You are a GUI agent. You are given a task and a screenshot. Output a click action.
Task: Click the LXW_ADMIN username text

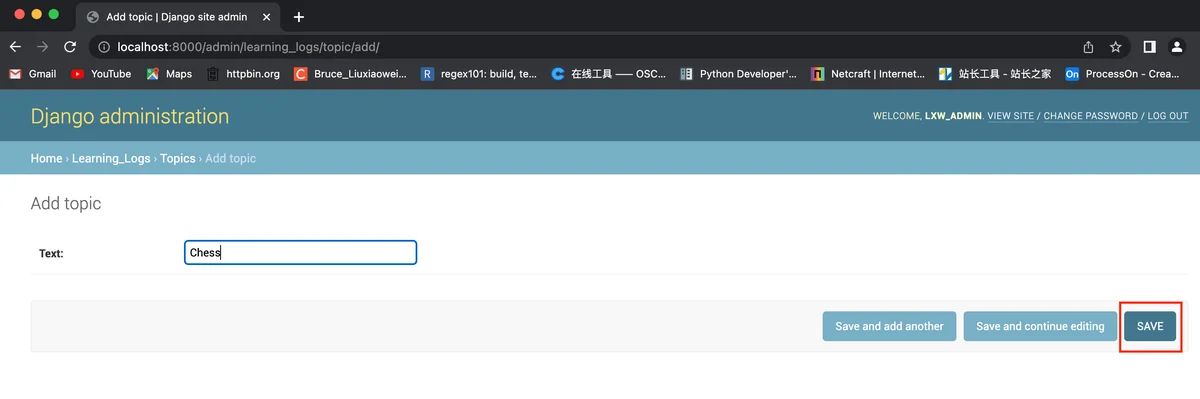tap(952, 116)
